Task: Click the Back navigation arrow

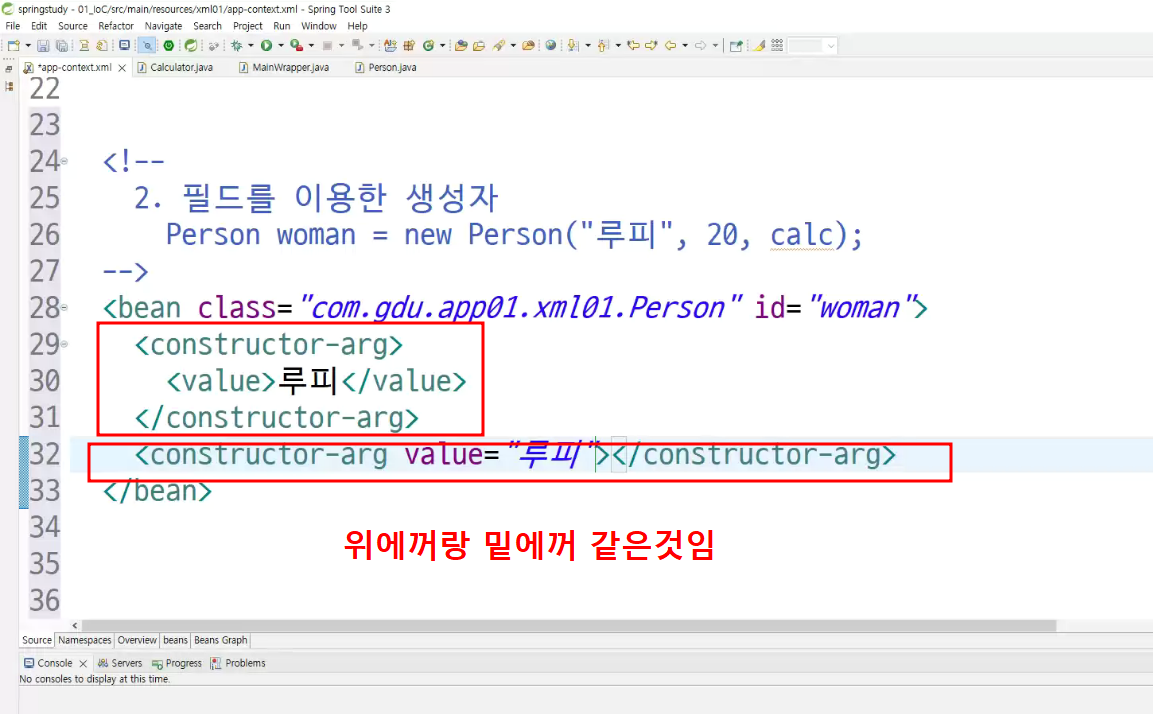Action: tap(671, 46)
